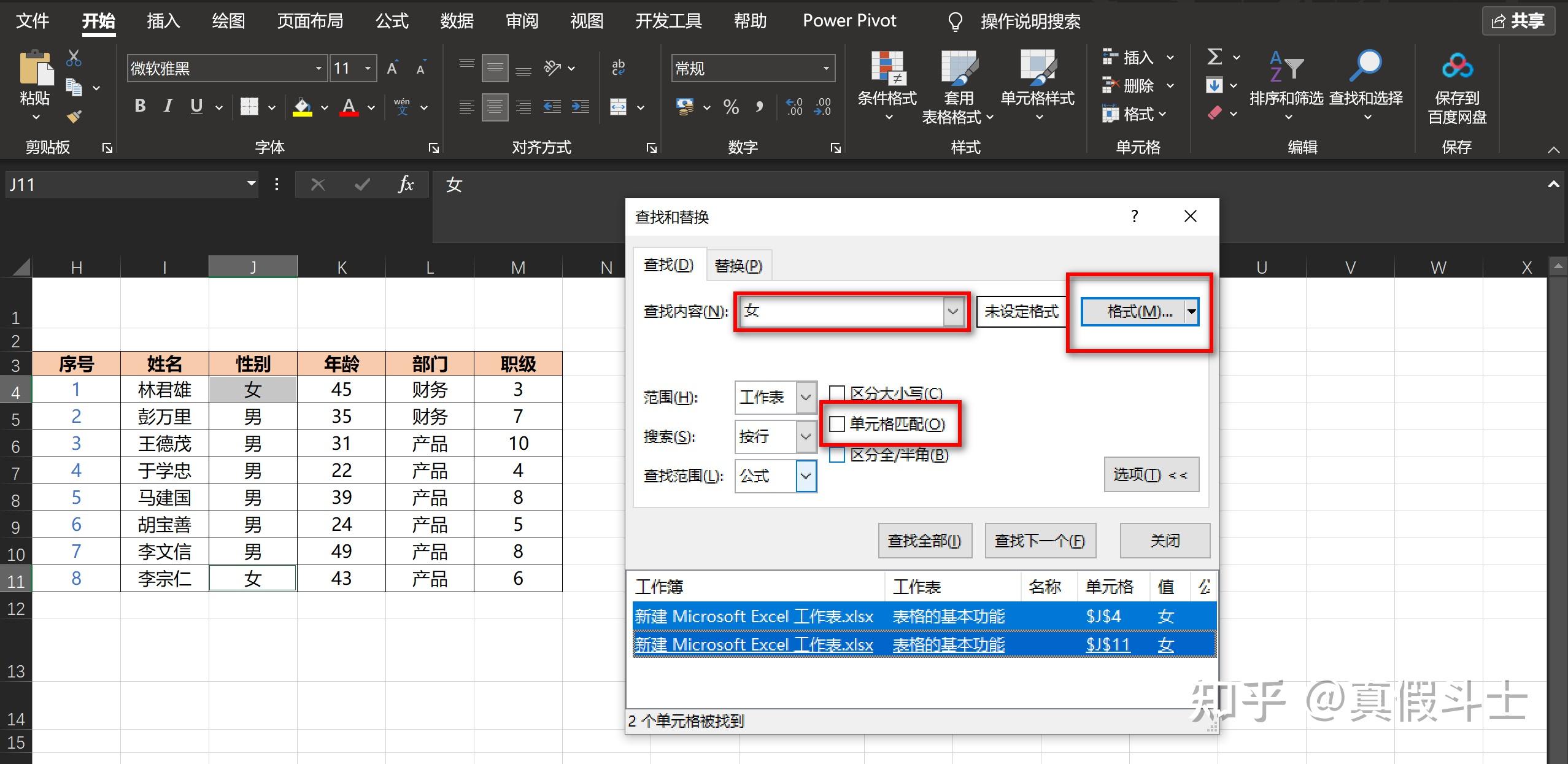The image size is (1568, 764).
Task: Click the 操作说明搜索 search box
Action: tap(1030, 21)
